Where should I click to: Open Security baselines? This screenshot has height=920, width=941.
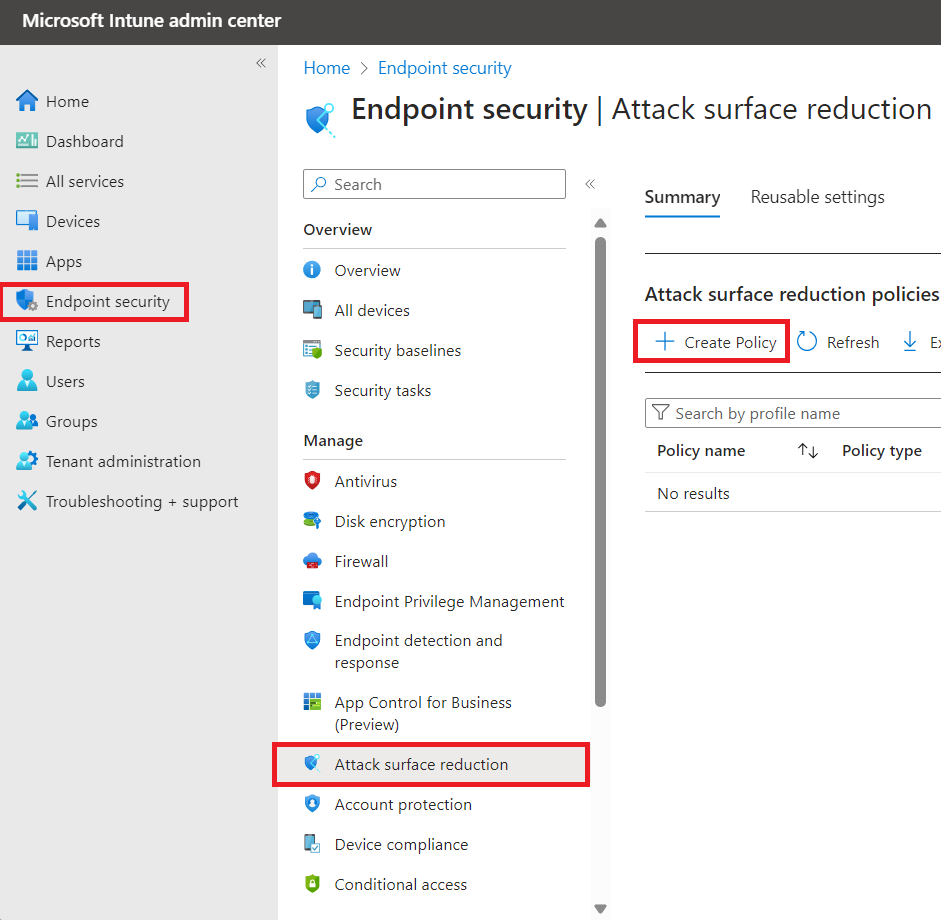coord(397,350)
